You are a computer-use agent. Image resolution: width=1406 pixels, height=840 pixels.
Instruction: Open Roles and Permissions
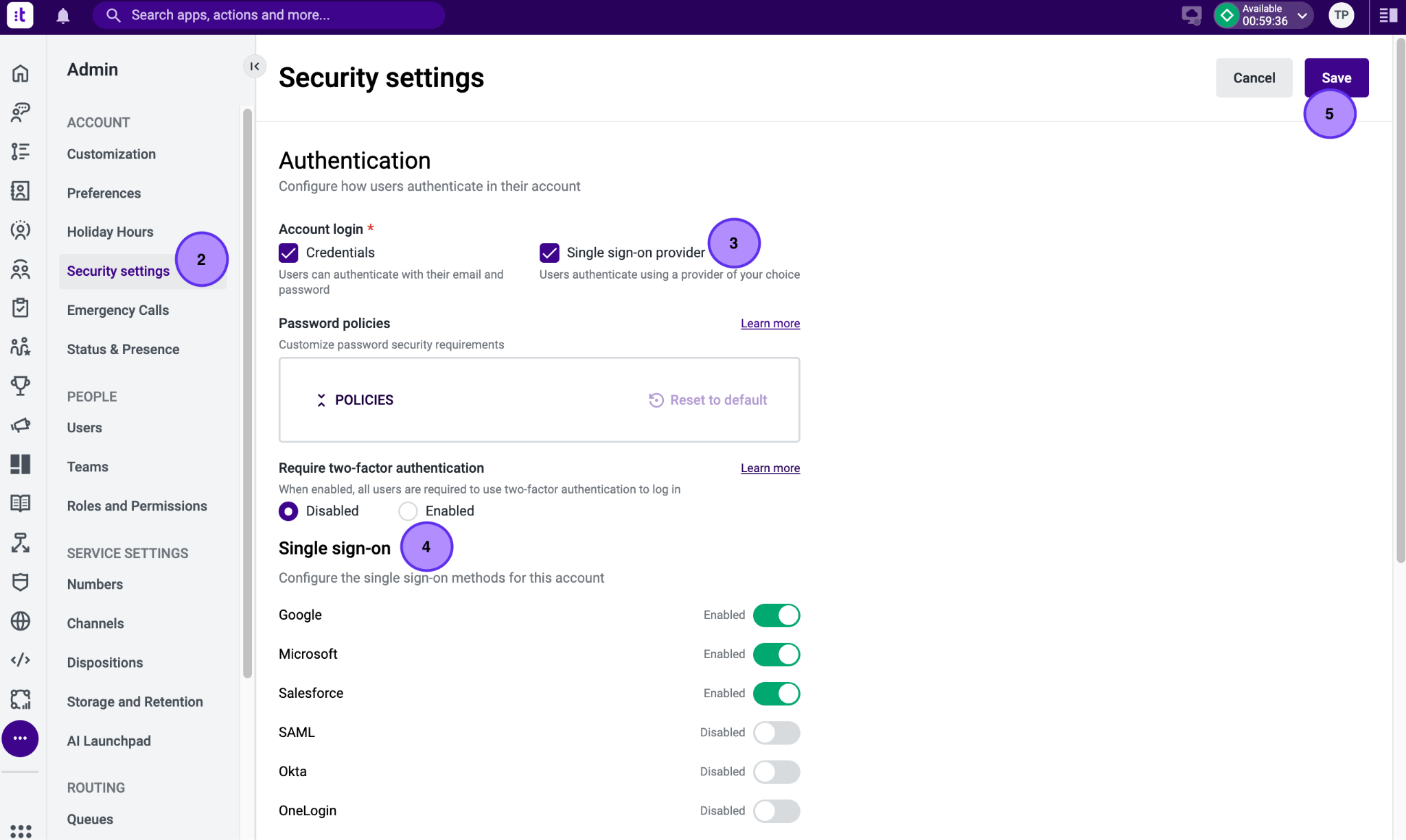coord(137,506)
